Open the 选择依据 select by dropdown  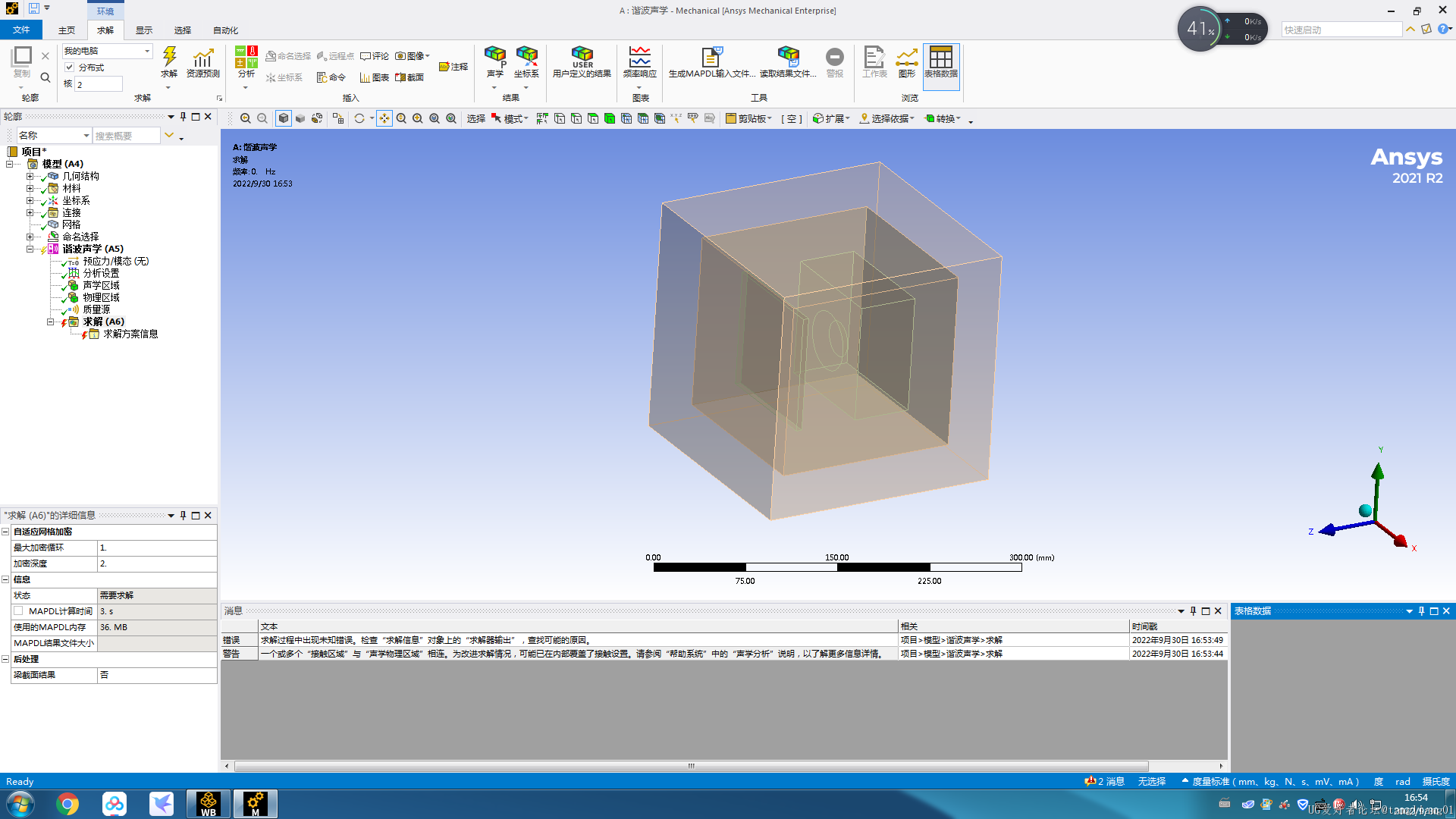(887, 118)
